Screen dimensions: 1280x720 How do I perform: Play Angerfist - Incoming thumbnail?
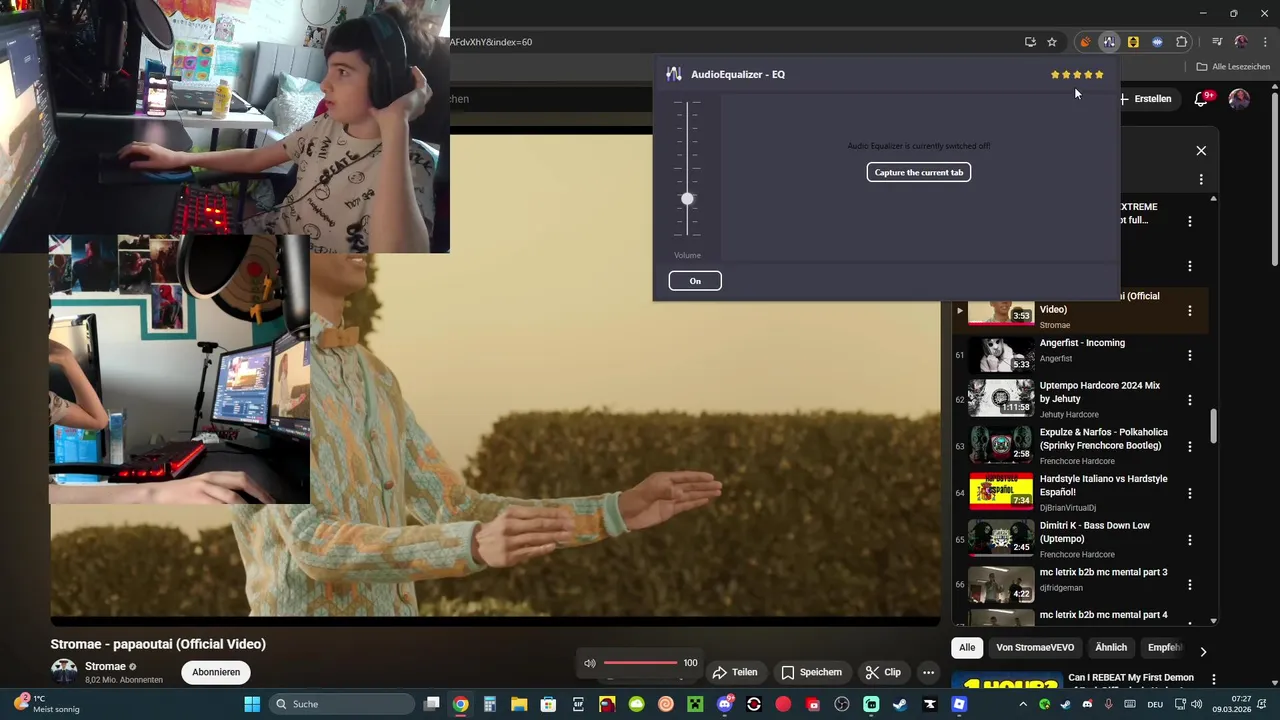(x=1001, y=354)
